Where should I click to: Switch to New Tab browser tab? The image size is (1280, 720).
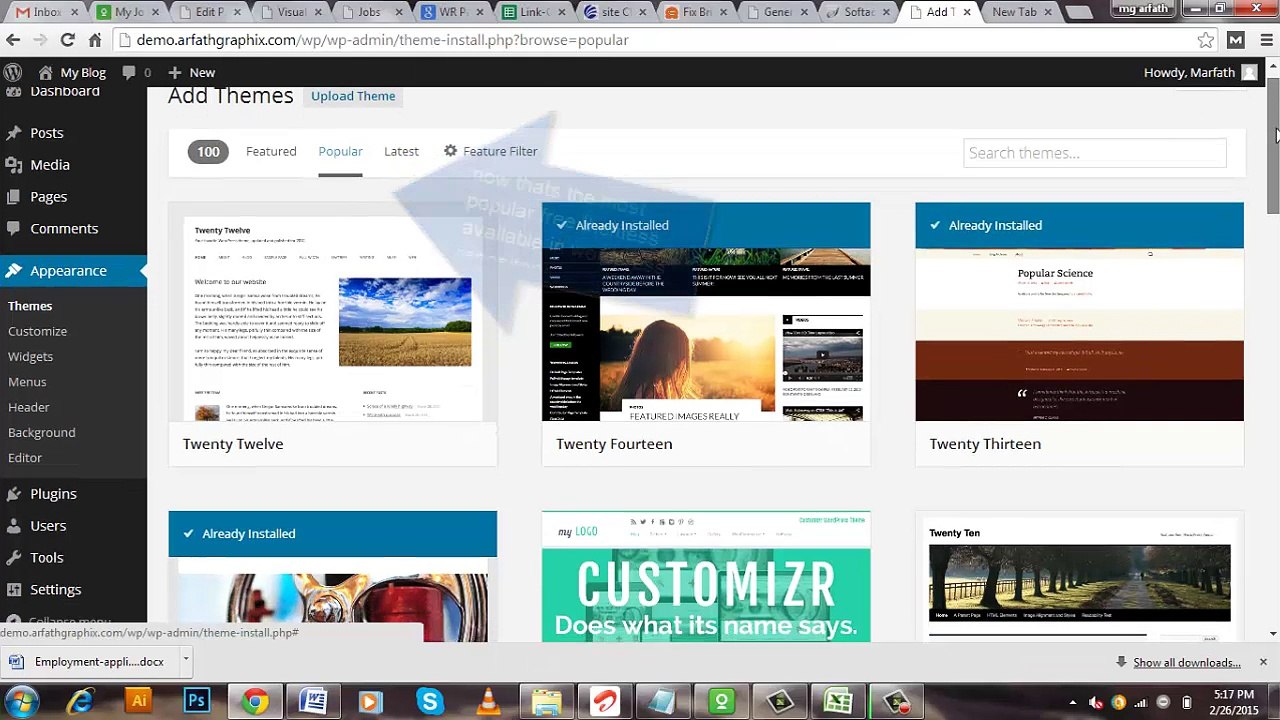(1019, 12)
